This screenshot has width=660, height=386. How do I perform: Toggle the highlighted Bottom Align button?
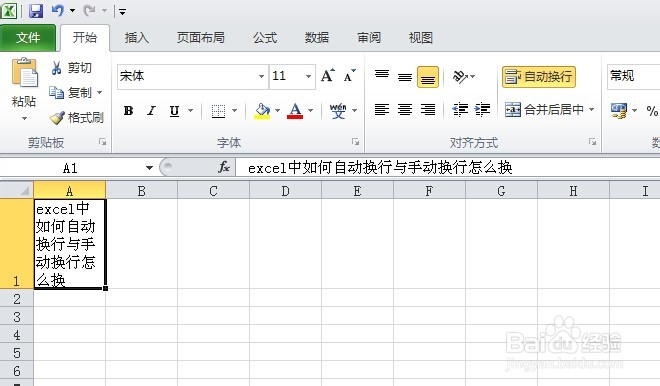[x=428, y=77]
